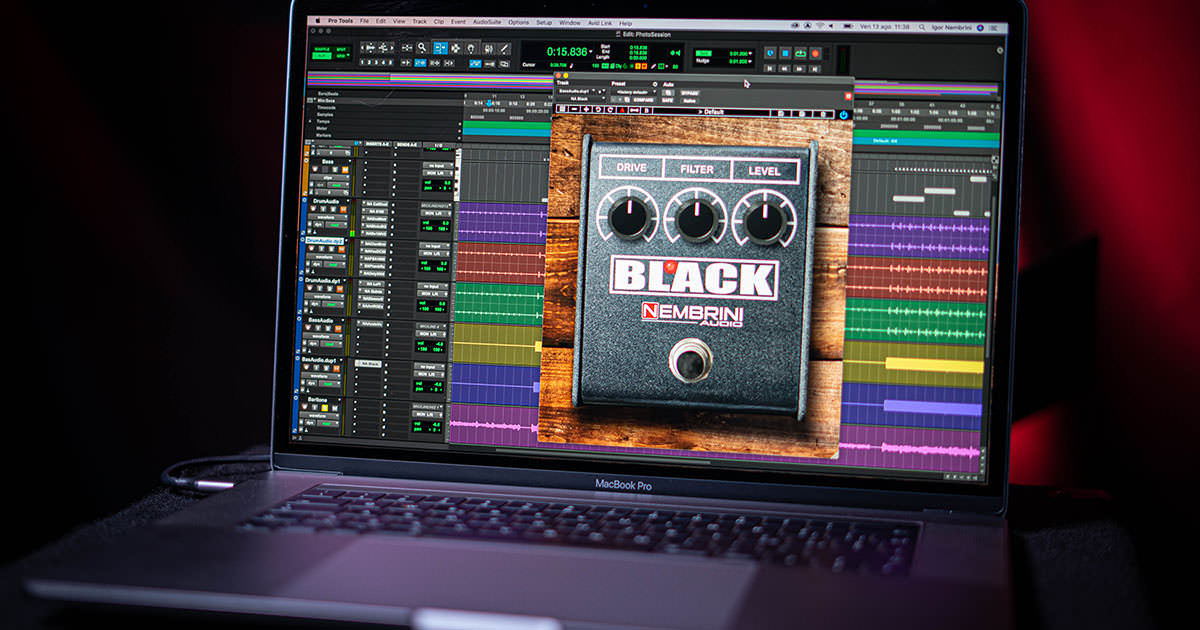Select the Grabber hand tool

click(x=471, y=48)
